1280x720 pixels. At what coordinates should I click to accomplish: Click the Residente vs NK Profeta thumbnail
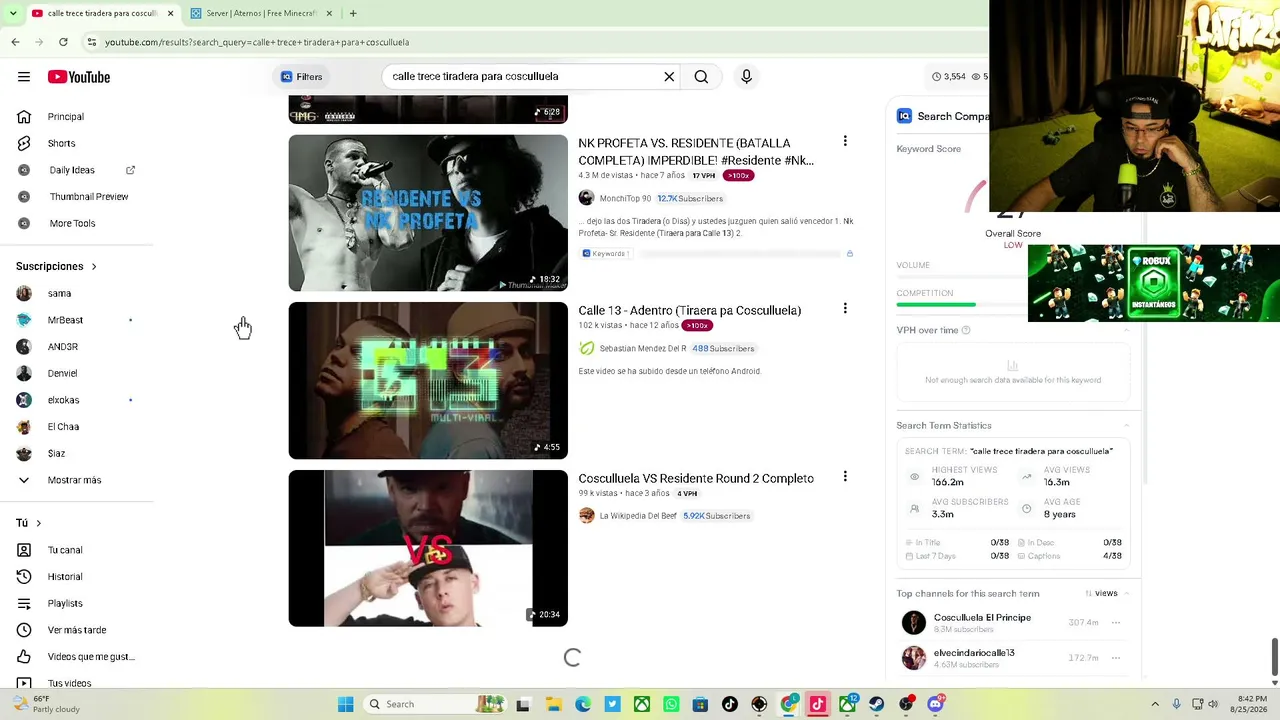coord(428,213)
